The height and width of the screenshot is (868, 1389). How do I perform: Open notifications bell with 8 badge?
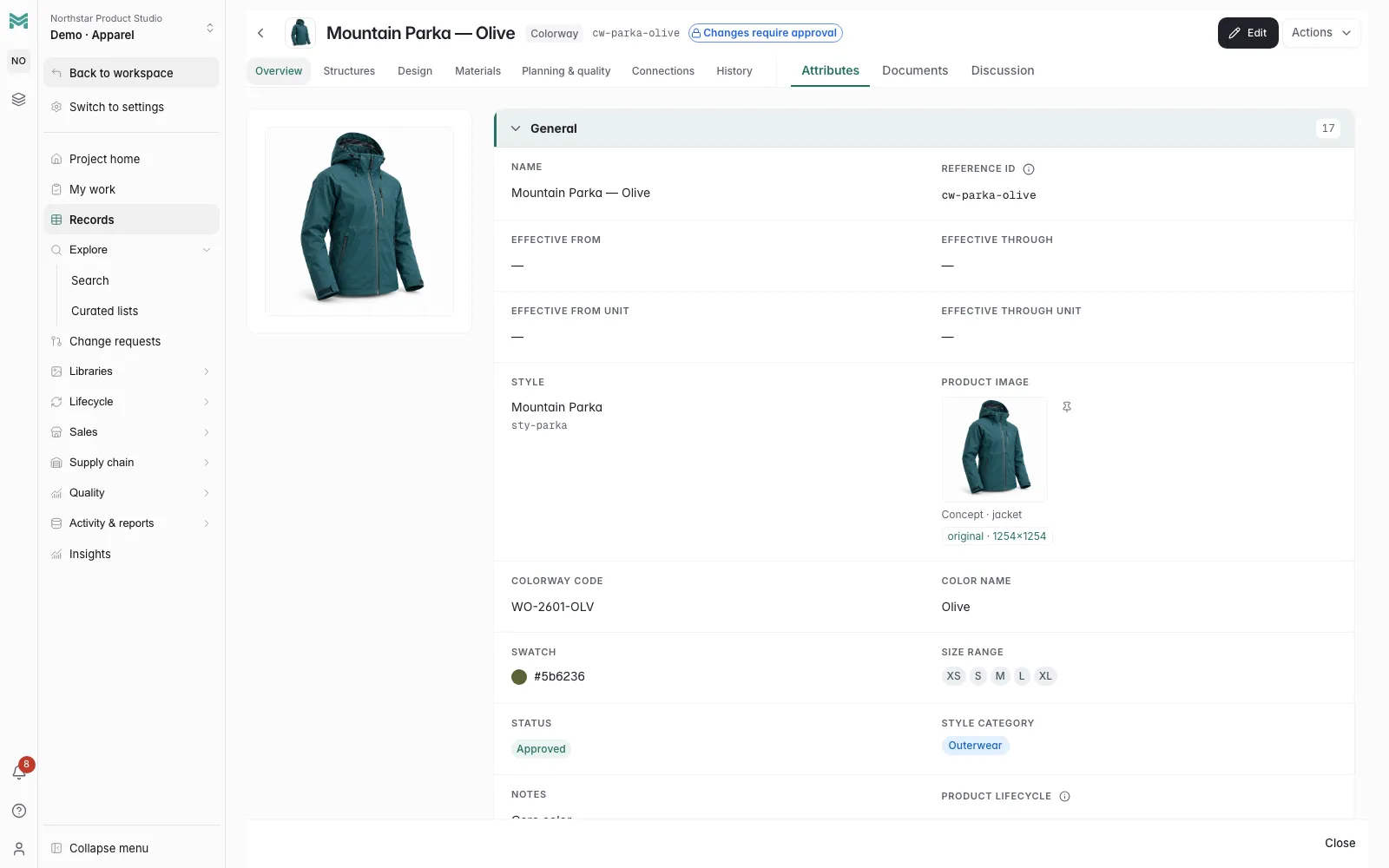(18, 772)
